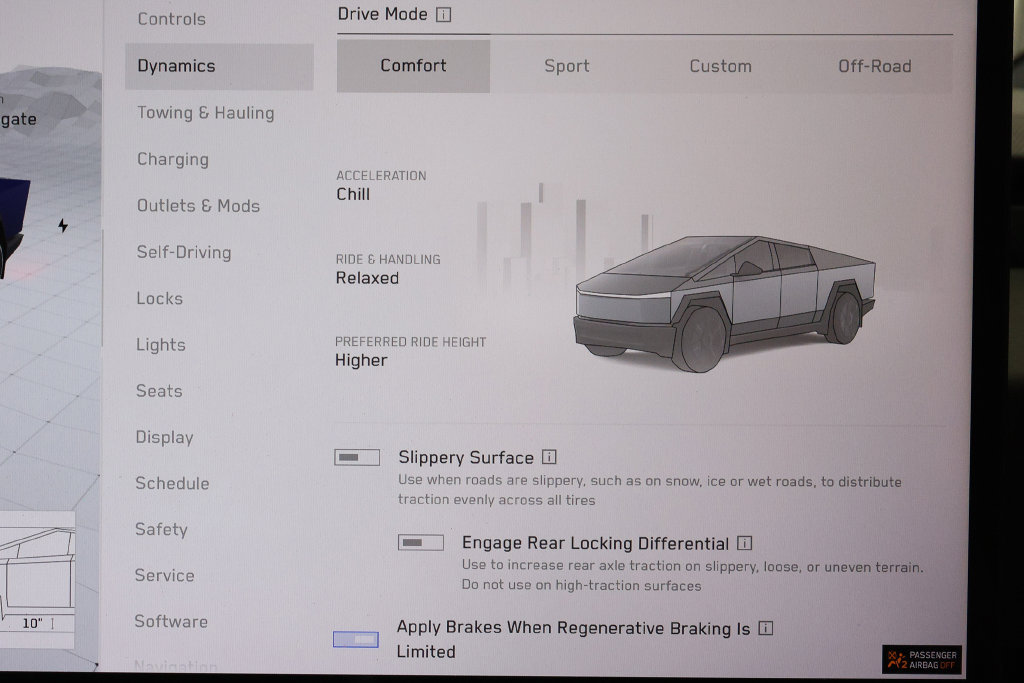Open the Seats menu
This screenshot has width=1024, height=683.
click(159, 391)
